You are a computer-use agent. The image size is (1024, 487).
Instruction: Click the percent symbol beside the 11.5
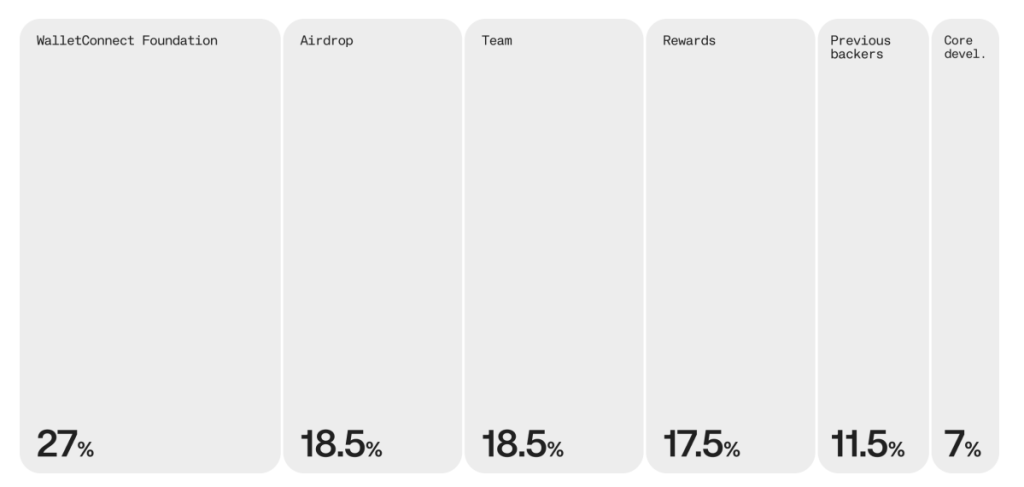(896, 449)
